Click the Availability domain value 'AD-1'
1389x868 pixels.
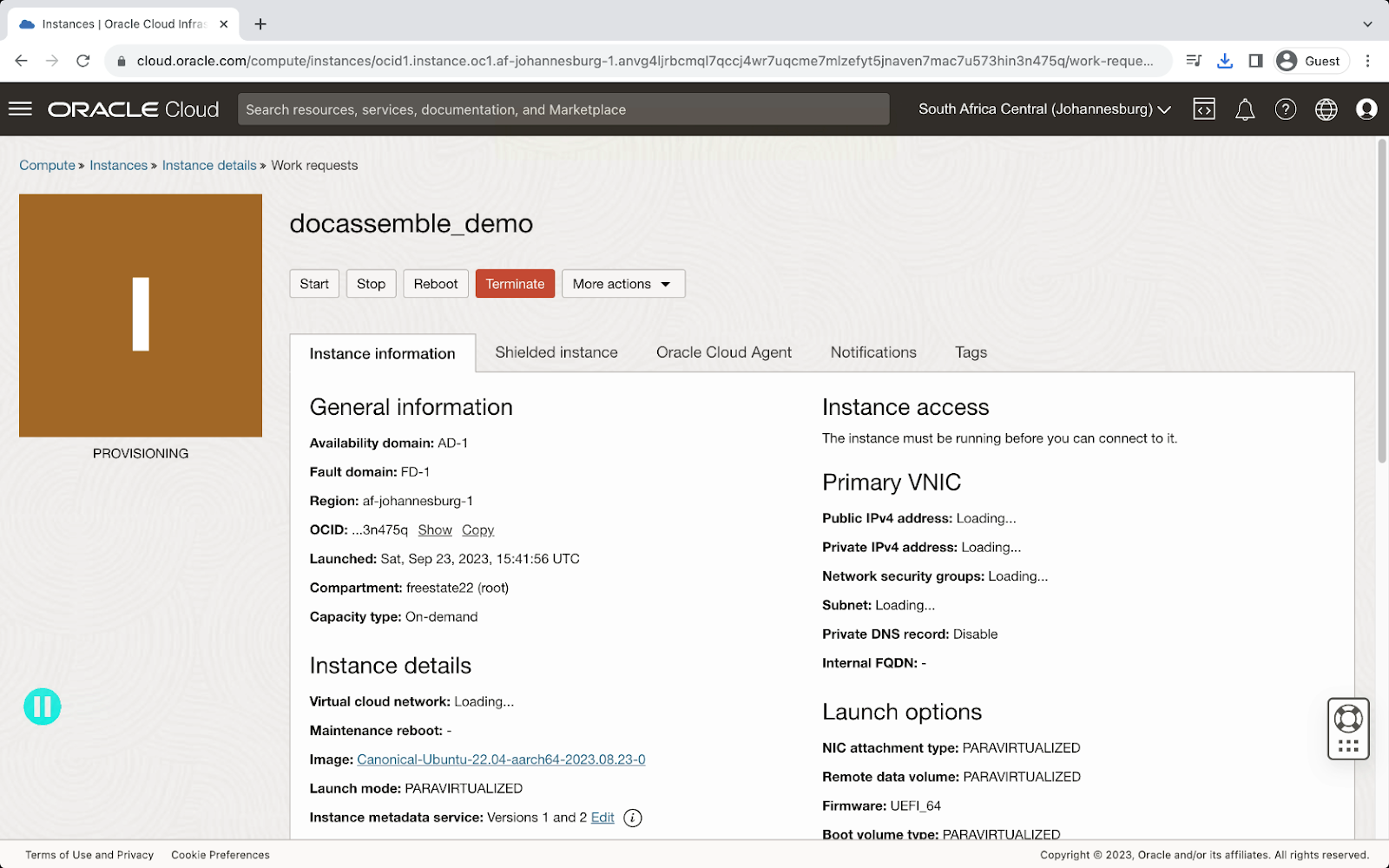click(452, 443)
